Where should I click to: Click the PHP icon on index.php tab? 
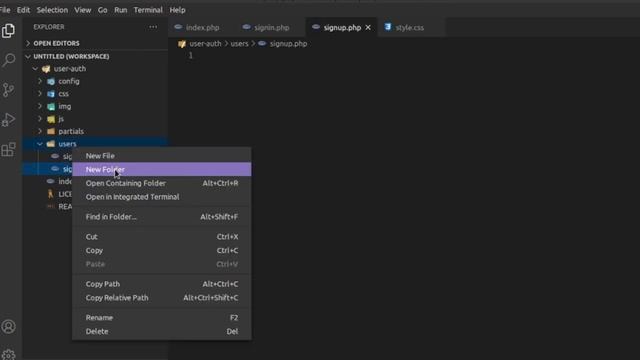tap(178, 27)
